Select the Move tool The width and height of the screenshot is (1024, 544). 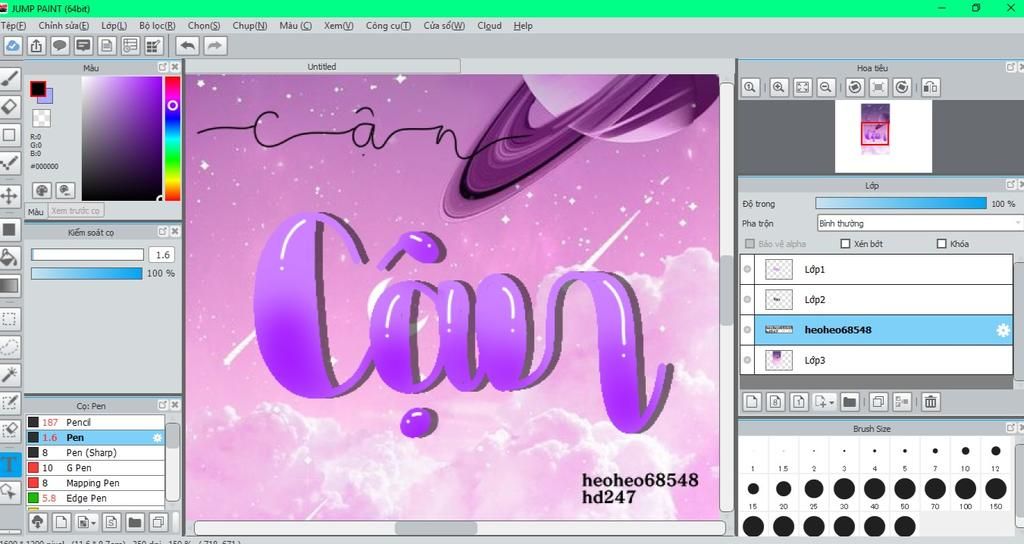(x=9, y=195)
